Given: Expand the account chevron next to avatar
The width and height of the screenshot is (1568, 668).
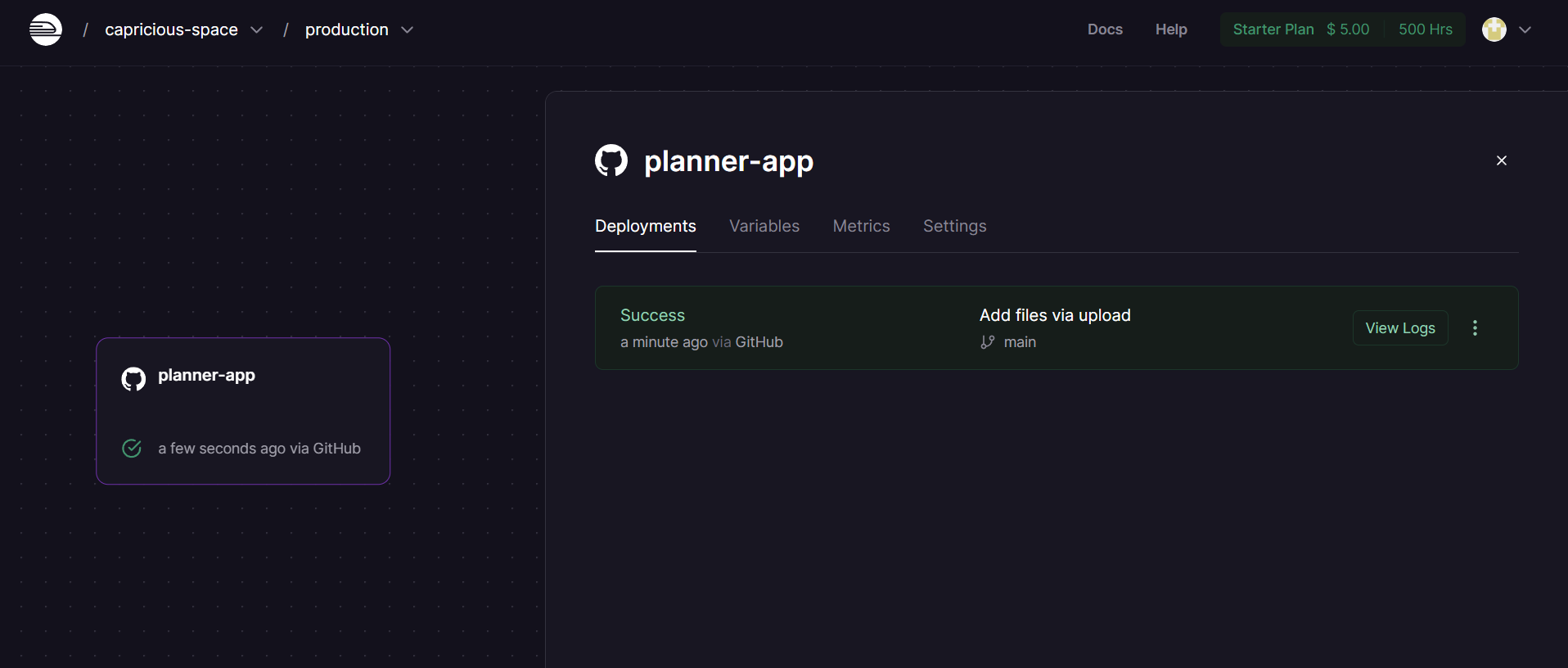Looking at the screenshot, I should click(x=1525, y=29).
